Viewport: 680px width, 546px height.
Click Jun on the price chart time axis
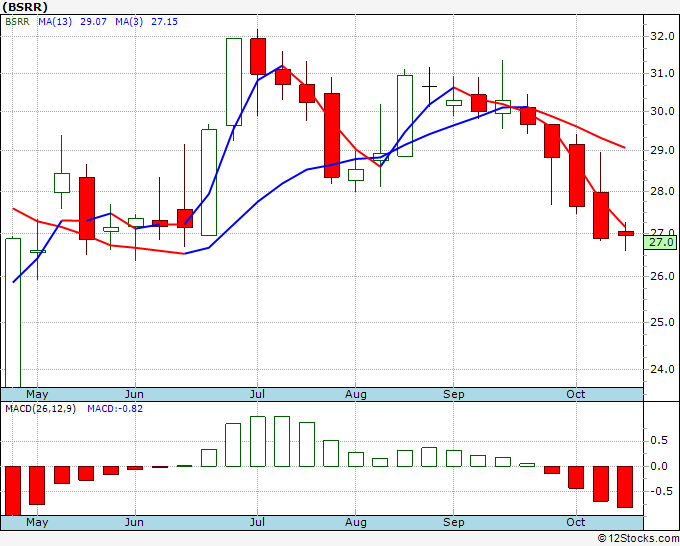(134, 394)
